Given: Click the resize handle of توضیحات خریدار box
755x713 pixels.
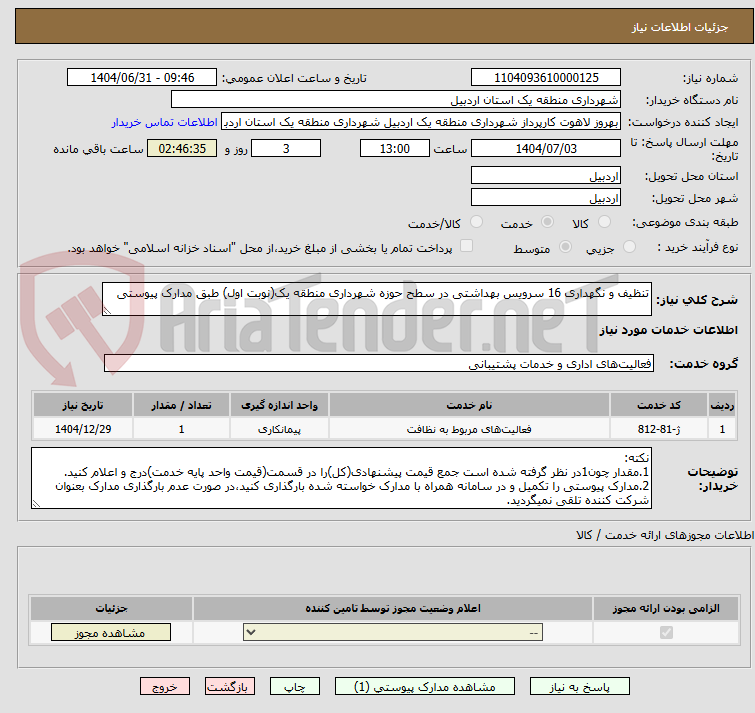Looking at the screenshot, I should [x=36, y=504].
